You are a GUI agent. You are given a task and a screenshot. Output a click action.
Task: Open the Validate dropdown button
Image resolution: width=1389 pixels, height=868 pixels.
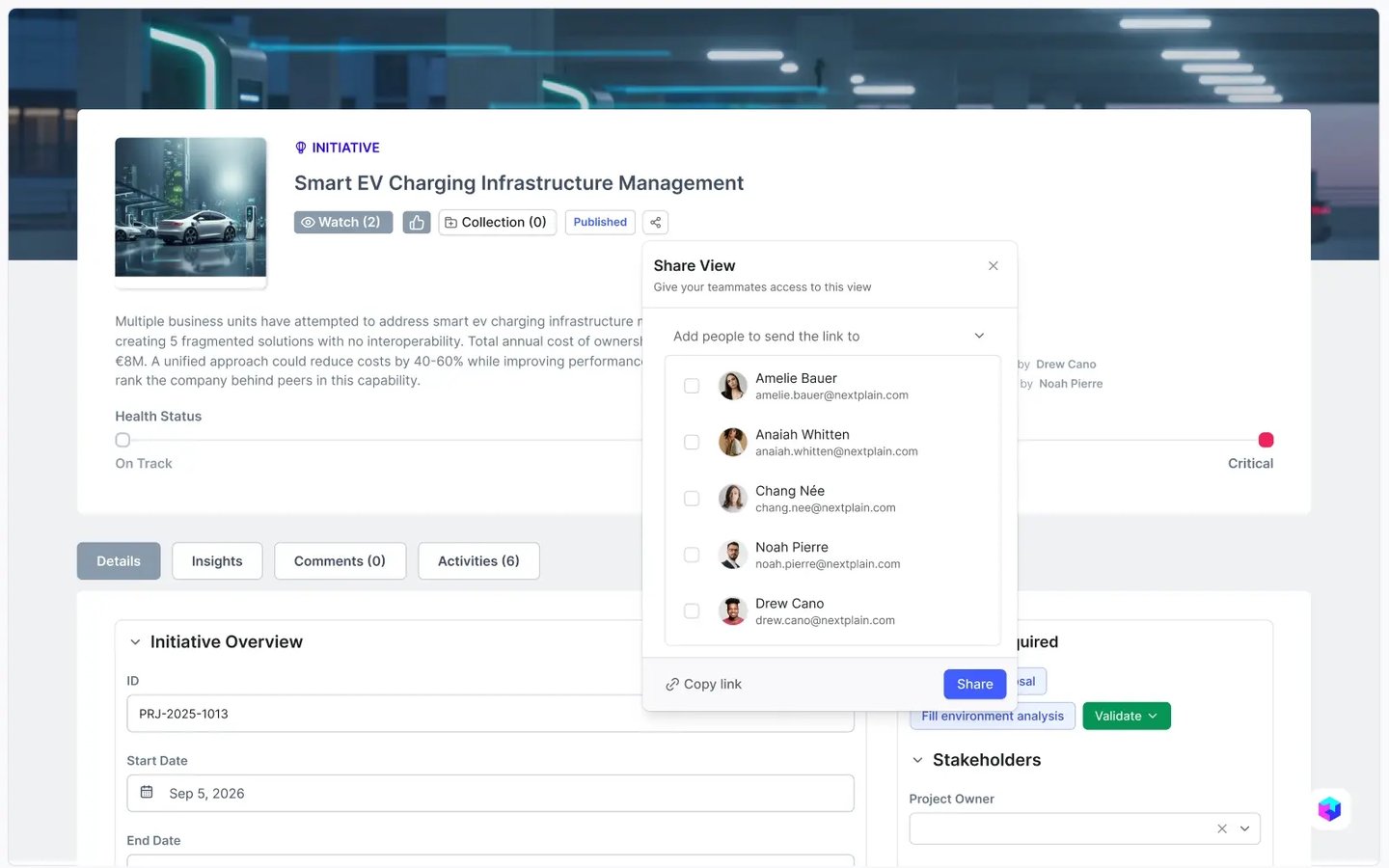(1127, 716)
